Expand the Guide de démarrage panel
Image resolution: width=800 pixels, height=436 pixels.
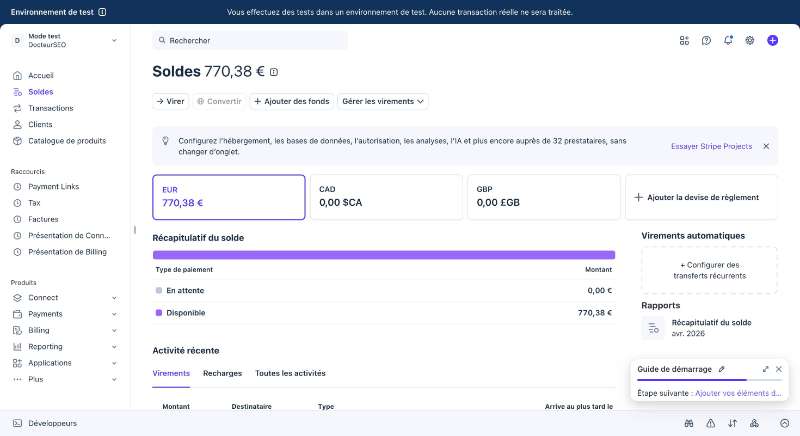765,369
